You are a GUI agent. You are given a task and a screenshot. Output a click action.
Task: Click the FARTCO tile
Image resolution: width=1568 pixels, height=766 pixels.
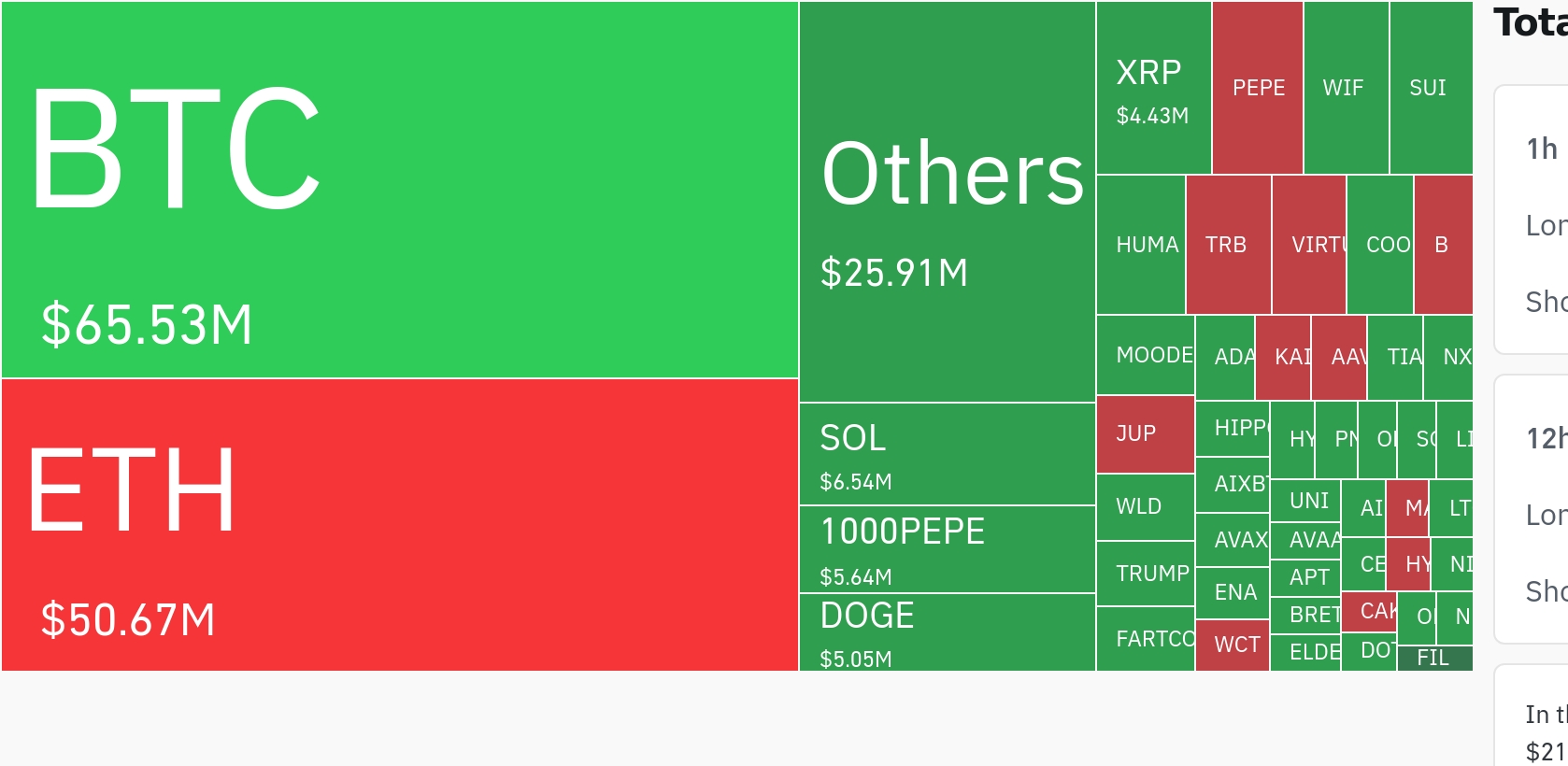(1146, 639)
